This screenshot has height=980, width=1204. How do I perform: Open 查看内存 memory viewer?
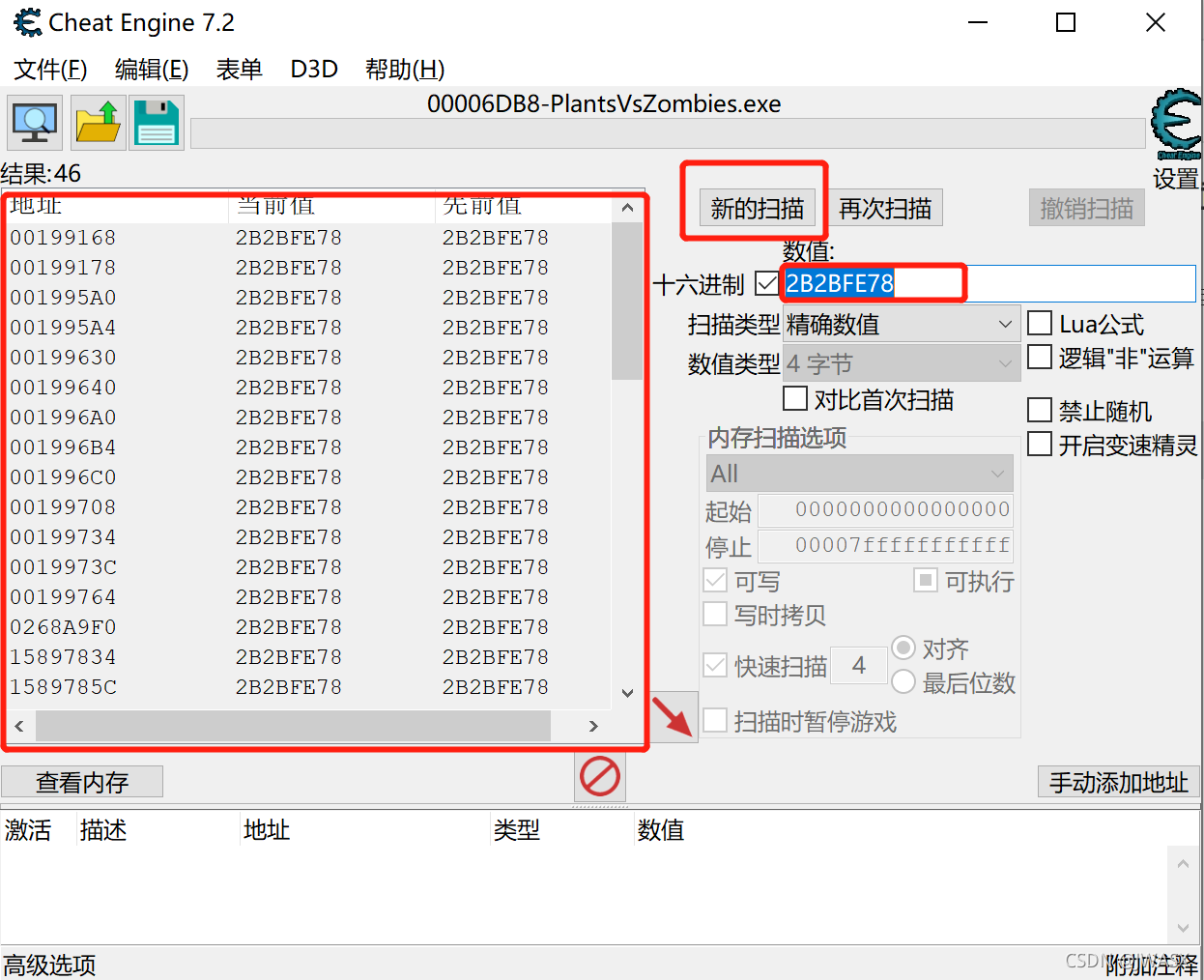point(82,782)
